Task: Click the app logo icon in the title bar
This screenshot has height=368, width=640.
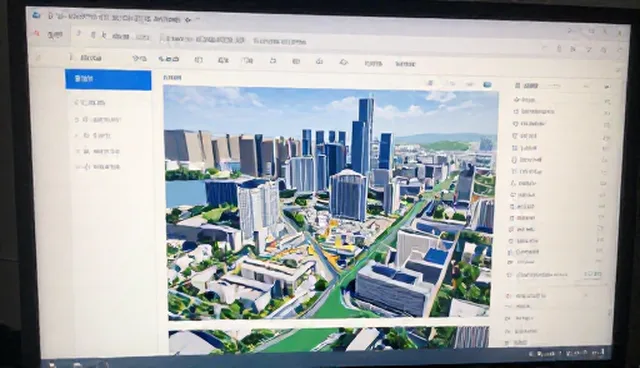Action: (x=36, y=15)
